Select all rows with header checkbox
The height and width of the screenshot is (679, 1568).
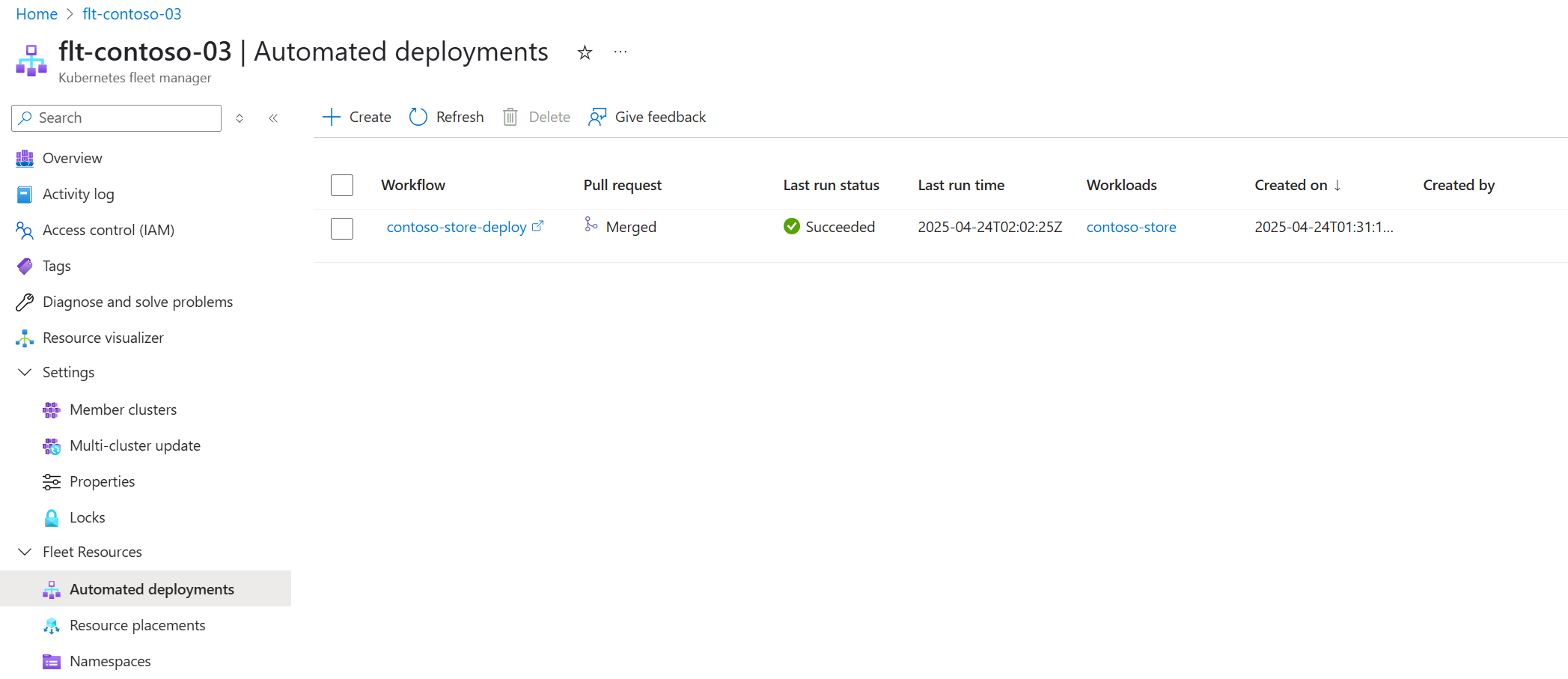click(342, 185)
